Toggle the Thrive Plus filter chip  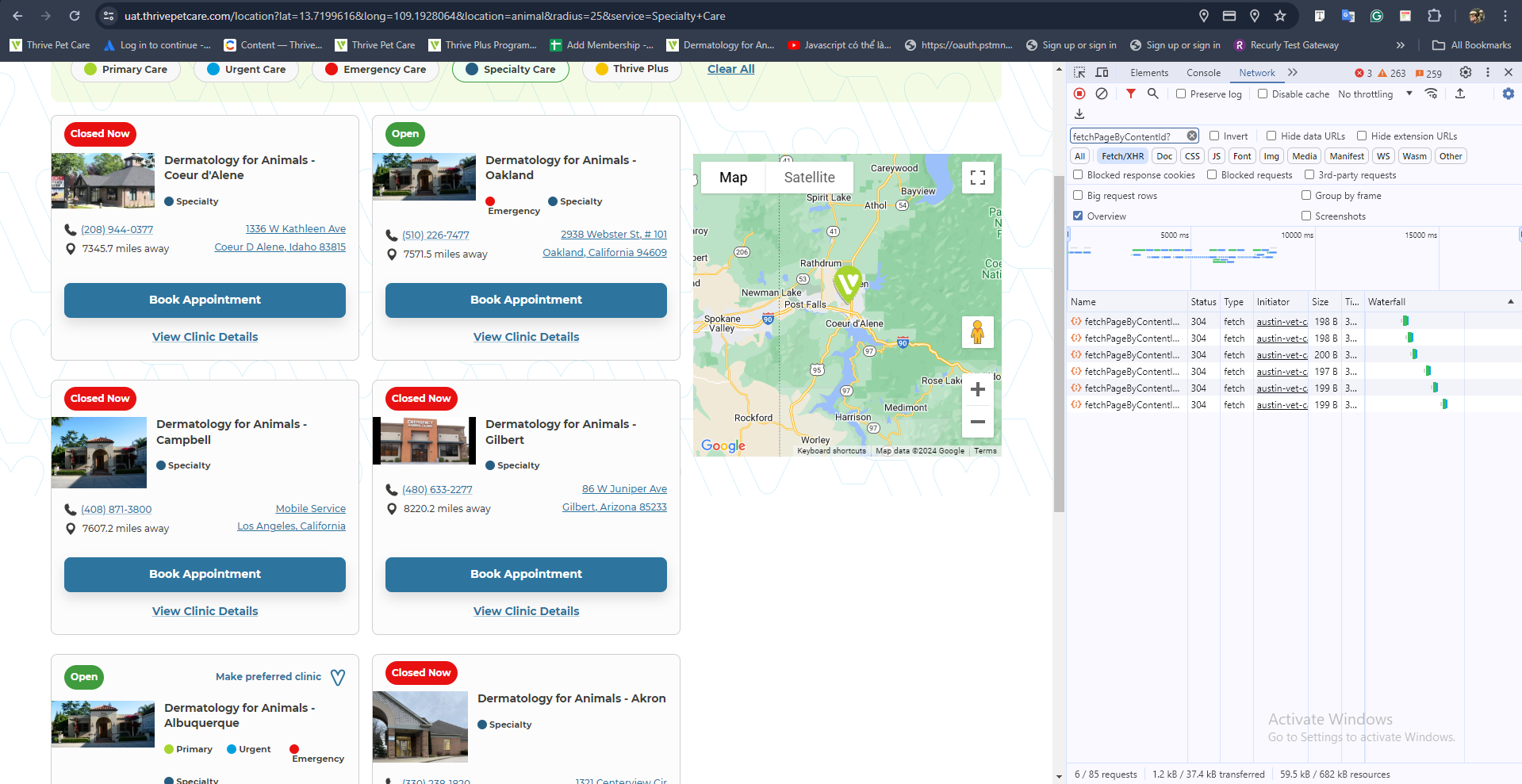(632, 69)
